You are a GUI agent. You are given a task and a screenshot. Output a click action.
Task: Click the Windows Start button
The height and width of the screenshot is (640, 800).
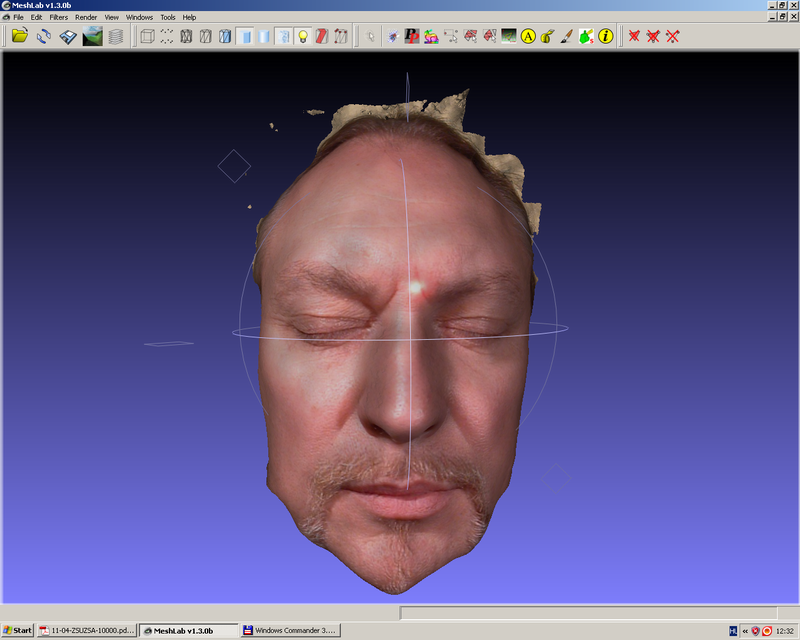coord(18,631)
